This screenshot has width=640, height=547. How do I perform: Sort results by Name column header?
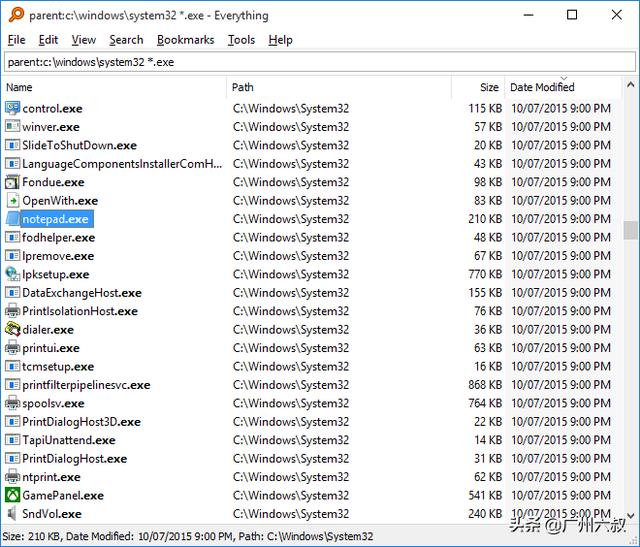[x=20, y=88]
